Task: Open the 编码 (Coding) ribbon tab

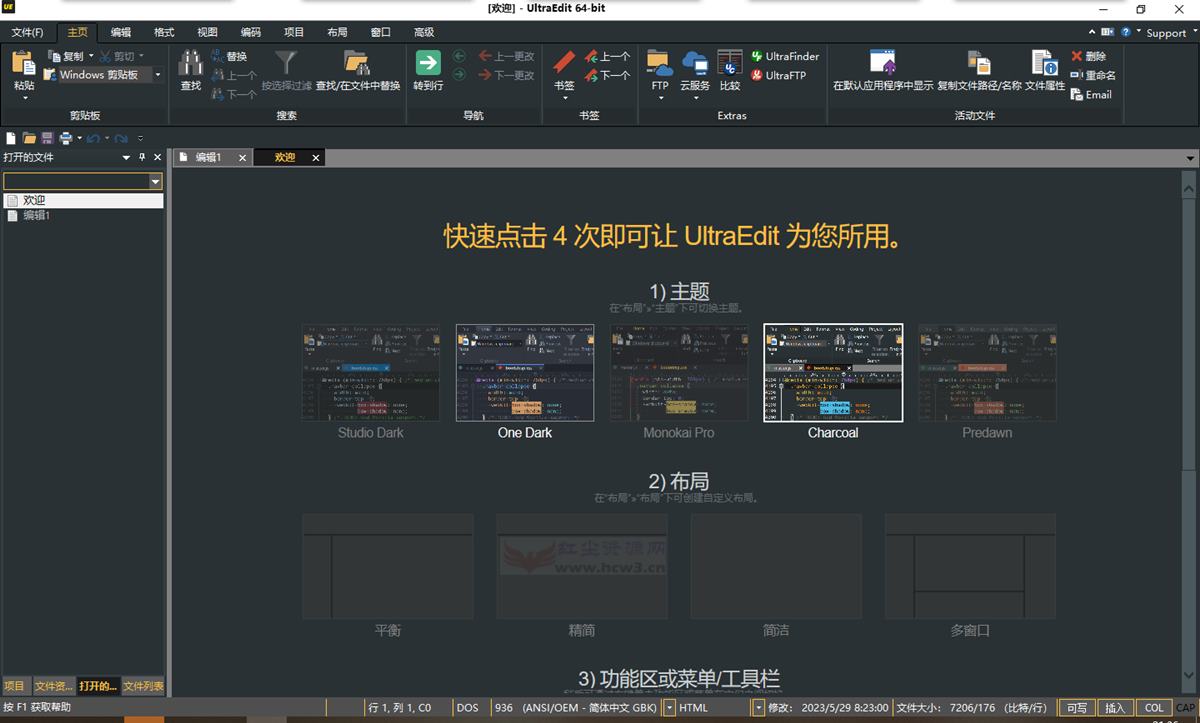Action: (250, 32)
